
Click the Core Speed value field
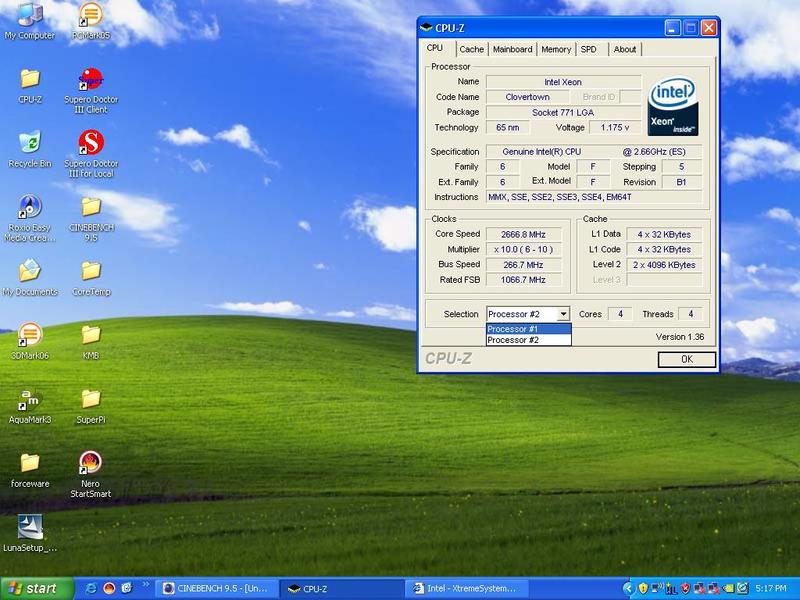[x=523, y=234]
